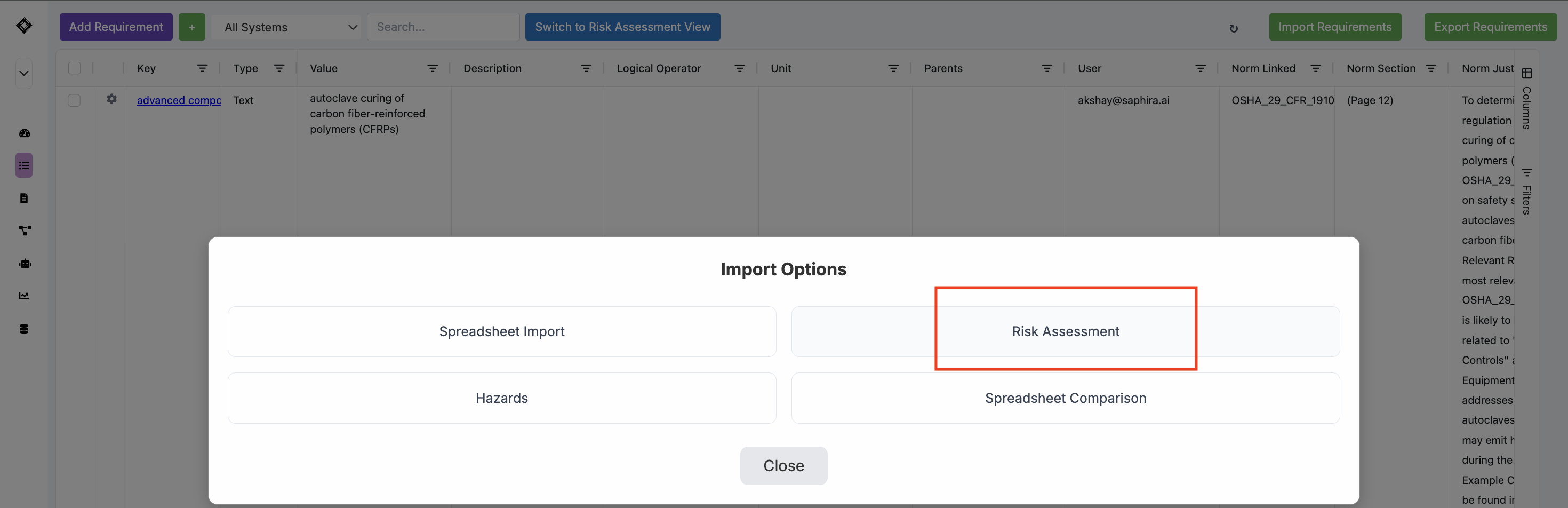
Task: Close the Import Options dialog
Action: 783,465
